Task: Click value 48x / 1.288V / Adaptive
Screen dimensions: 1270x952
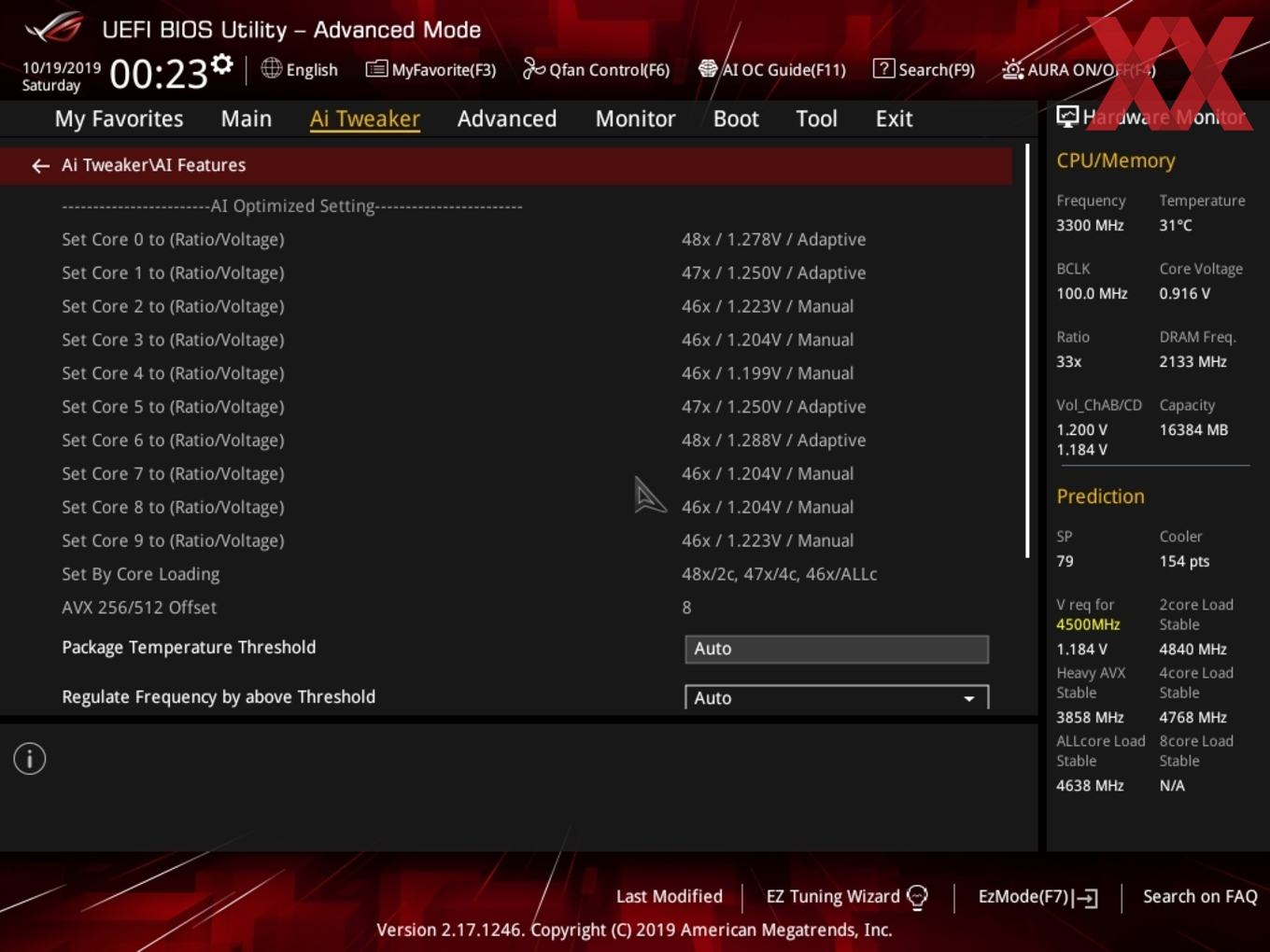Action: (774, 441)
